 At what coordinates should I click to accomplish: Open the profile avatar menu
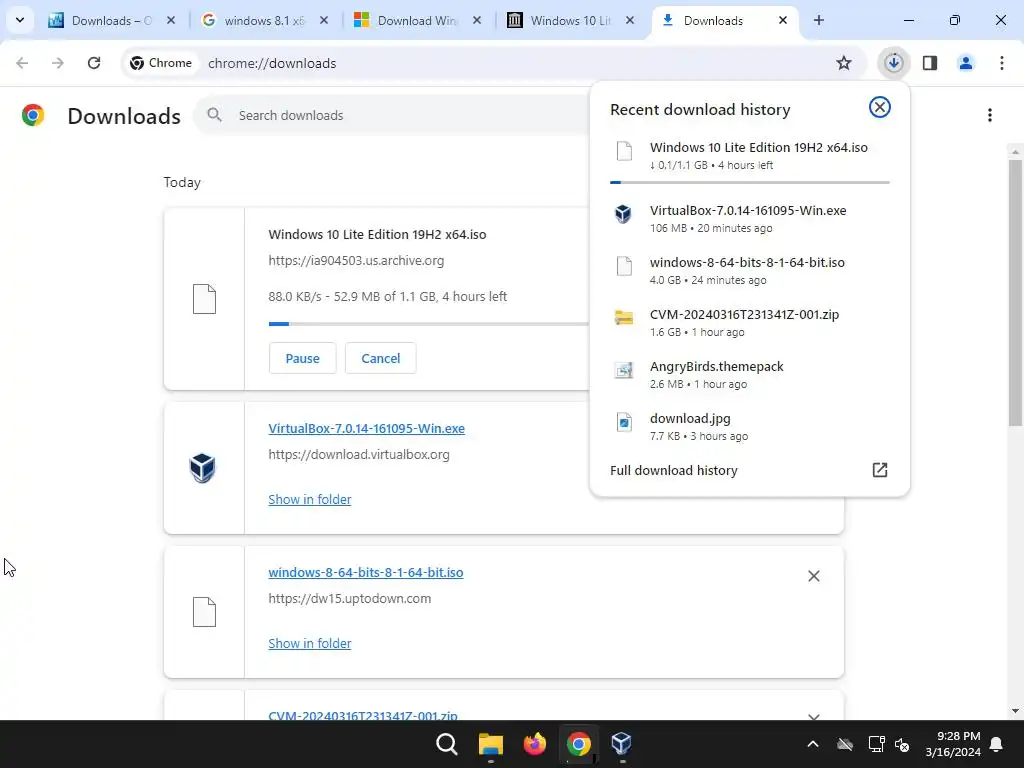(x=966, y=63)
